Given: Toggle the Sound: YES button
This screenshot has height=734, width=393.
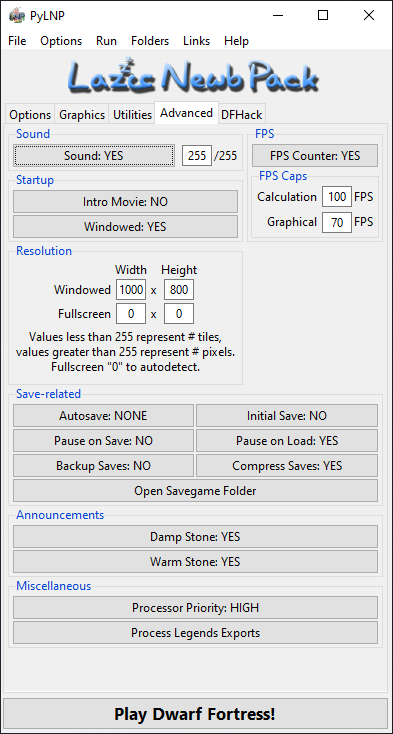Looking at the screenshot, I should (94, 155).
